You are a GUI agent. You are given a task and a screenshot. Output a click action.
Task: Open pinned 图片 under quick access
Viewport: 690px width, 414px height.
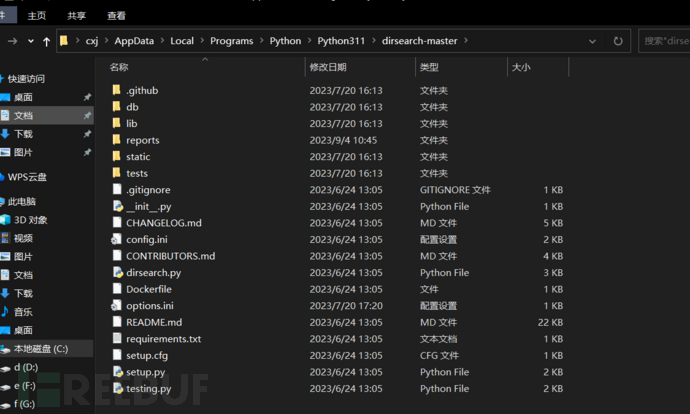[23, 153]
